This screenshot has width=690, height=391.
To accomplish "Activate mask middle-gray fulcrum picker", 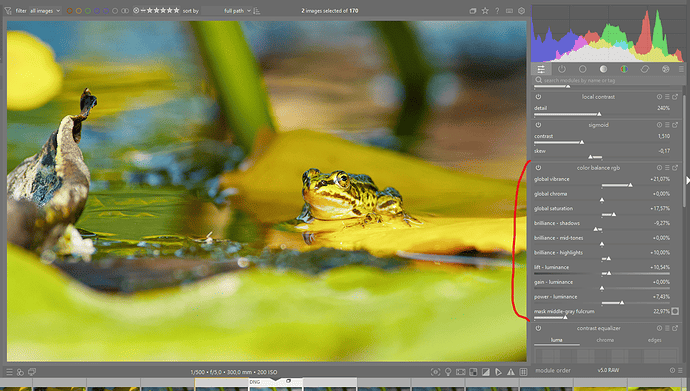I will pyautogui.click(x=675, y=311).
